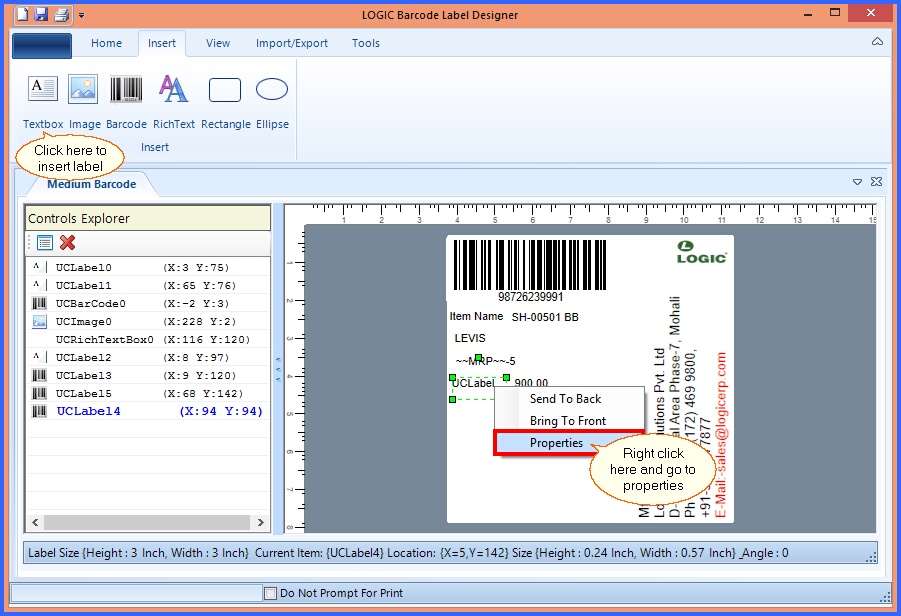This screenshot has height=616, width=901.
Task: Select the LEVIS text on the label
Action: tap(469, 338)
